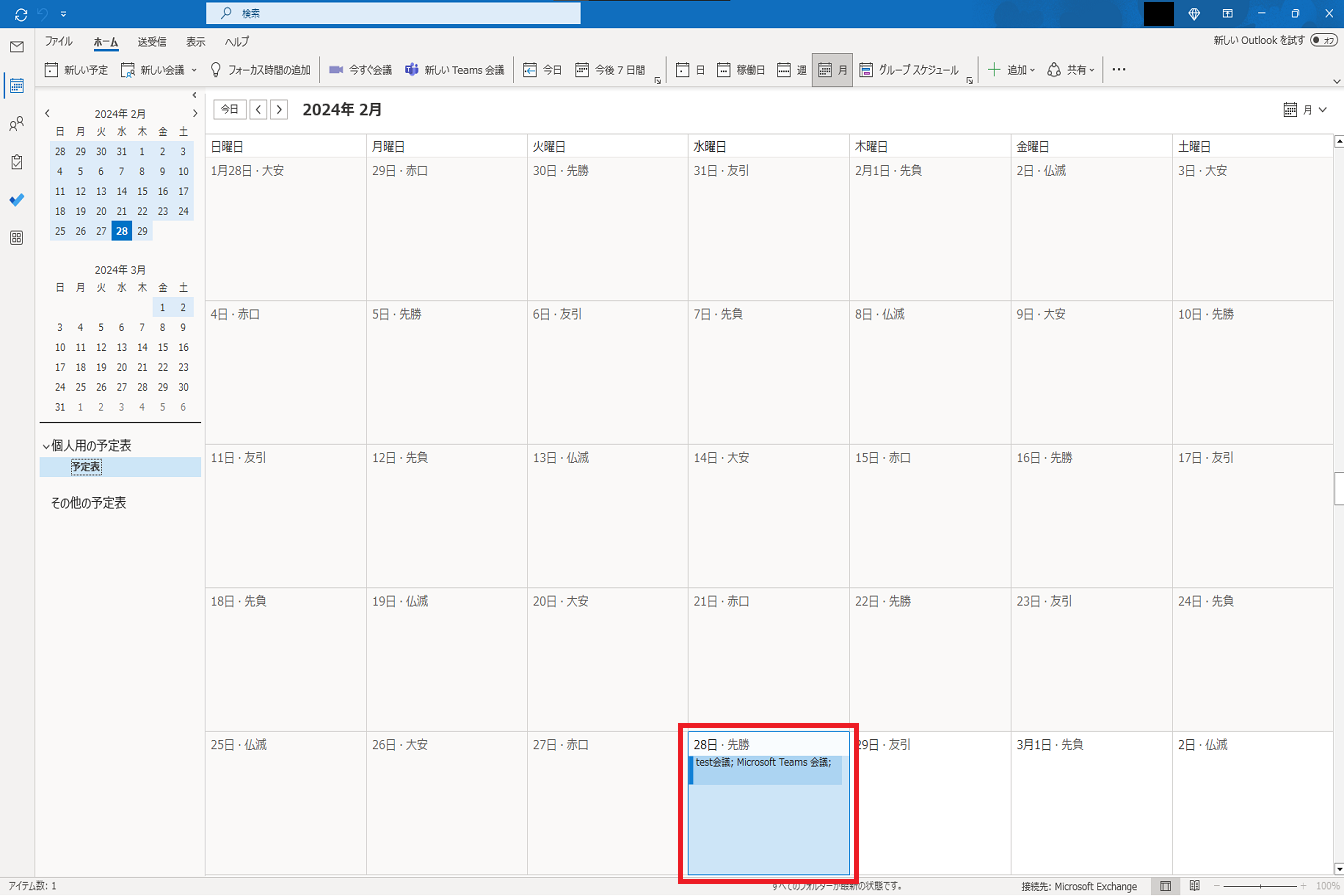The image size is (1344, 896).
Task: Switch to reading view in status bar
Action: tap(1194, 886)
